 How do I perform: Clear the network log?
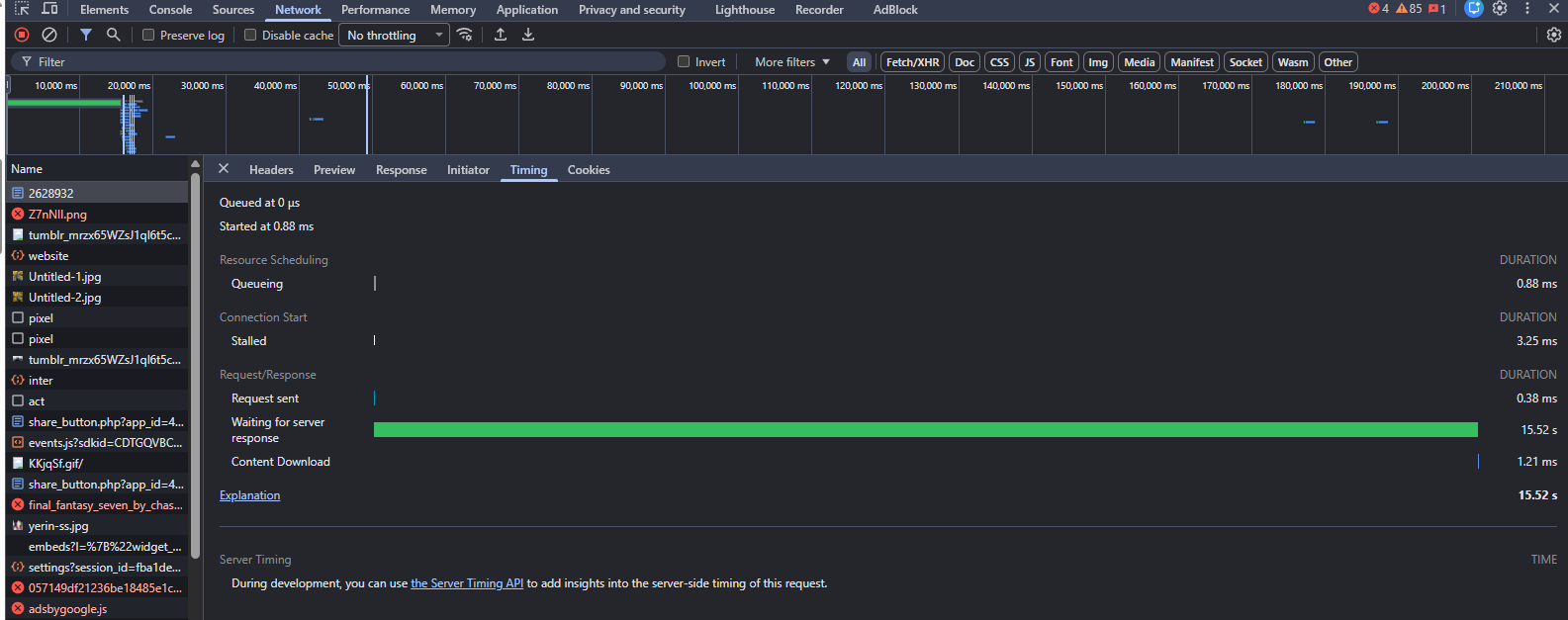[49, 35]
